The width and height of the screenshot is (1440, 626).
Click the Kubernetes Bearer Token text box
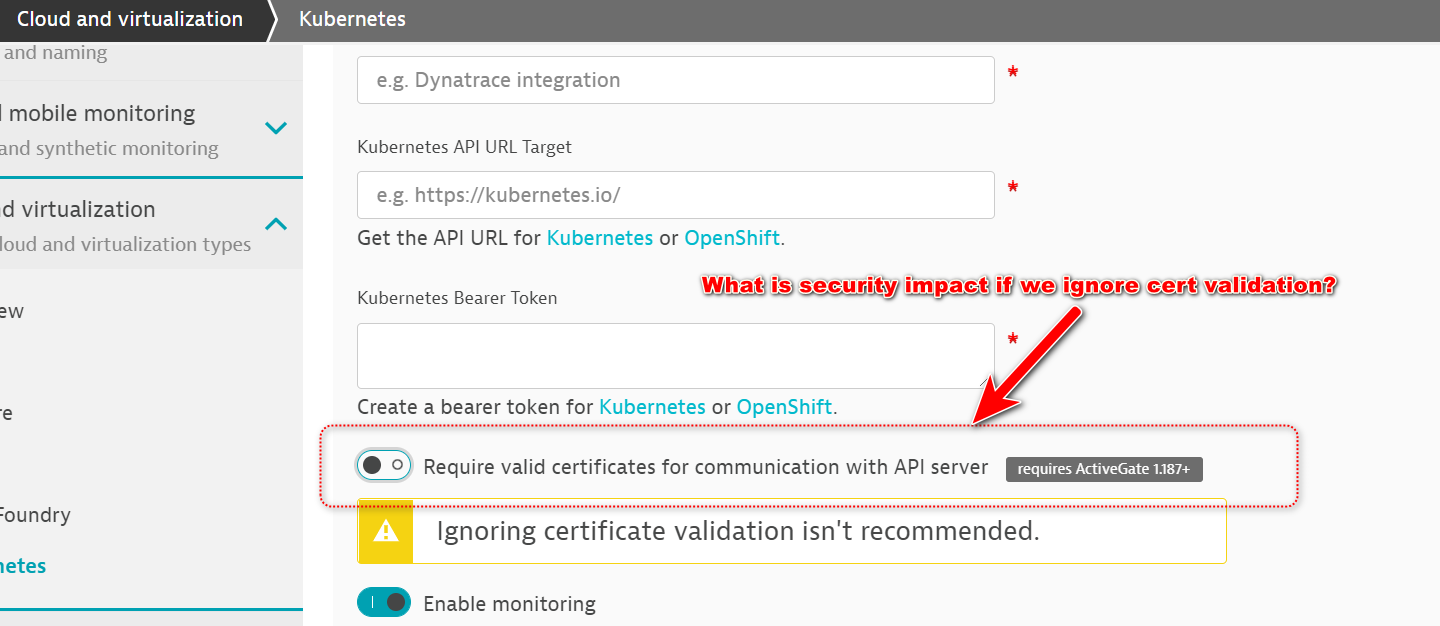click(x=675, y=355)
